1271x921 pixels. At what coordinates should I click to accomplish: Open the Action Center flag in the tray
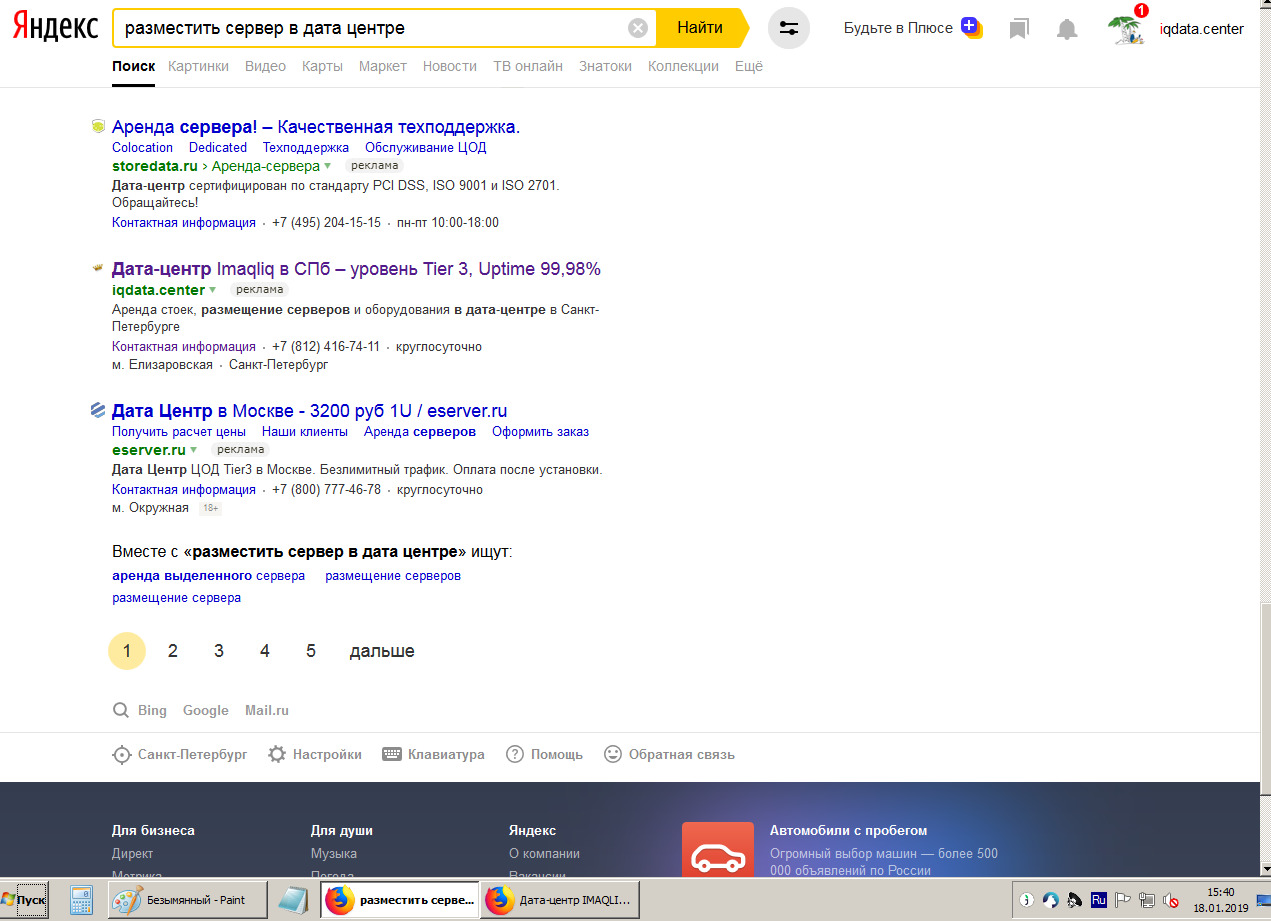(1122, 900)
